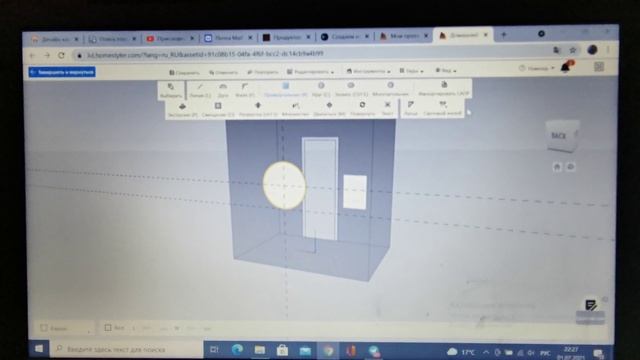
Task: Choose the tool left of Grid array
Action: tap(411, 109)
